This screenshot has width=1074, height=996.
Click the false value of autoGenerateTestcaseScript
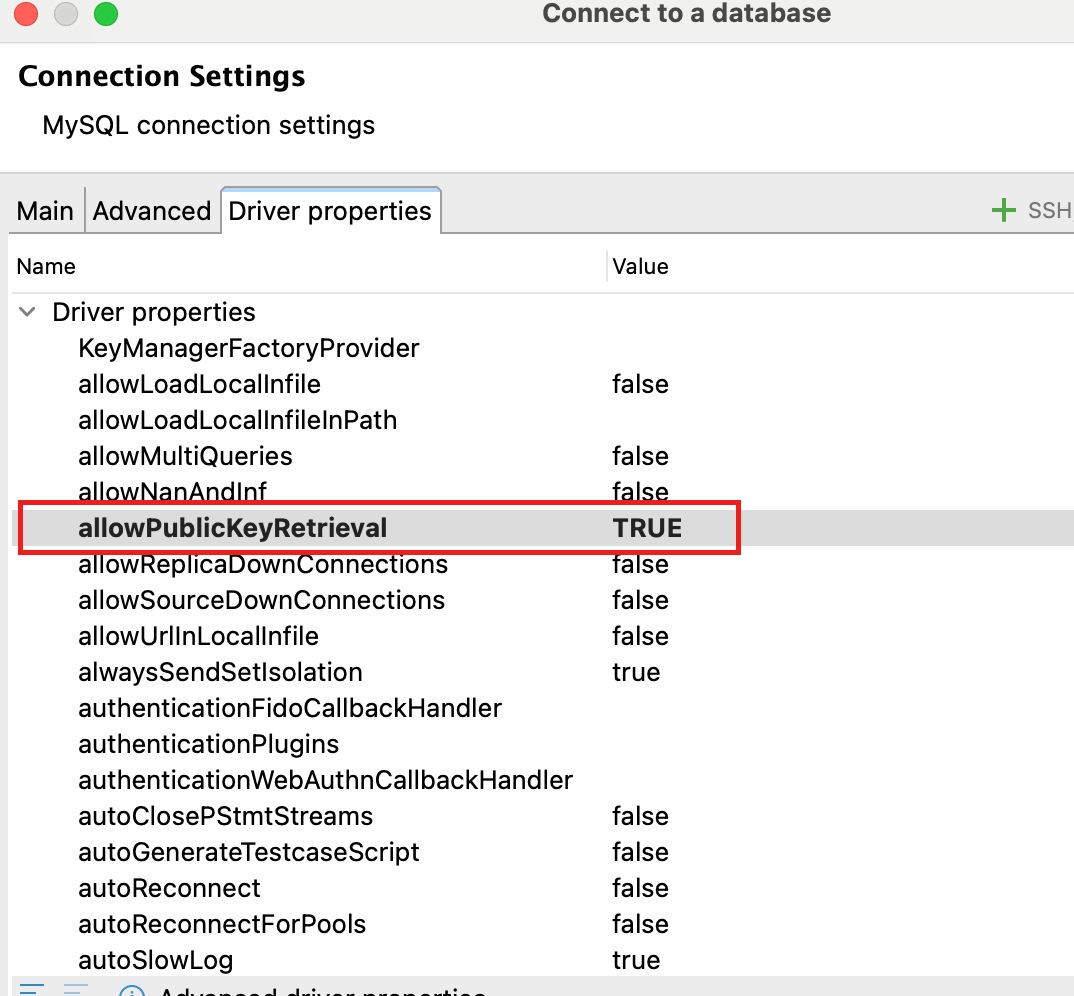640,852
